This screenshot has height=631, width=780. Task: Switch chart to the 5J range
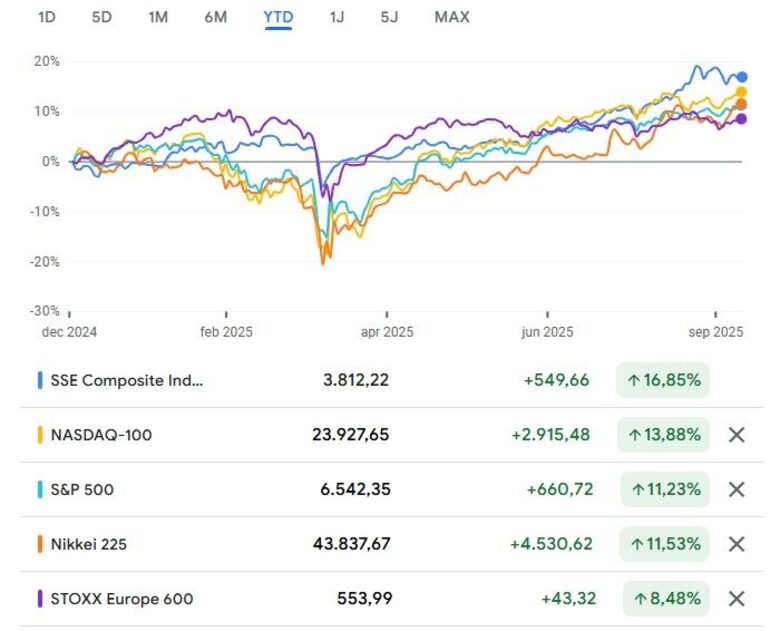pos(389,17)
